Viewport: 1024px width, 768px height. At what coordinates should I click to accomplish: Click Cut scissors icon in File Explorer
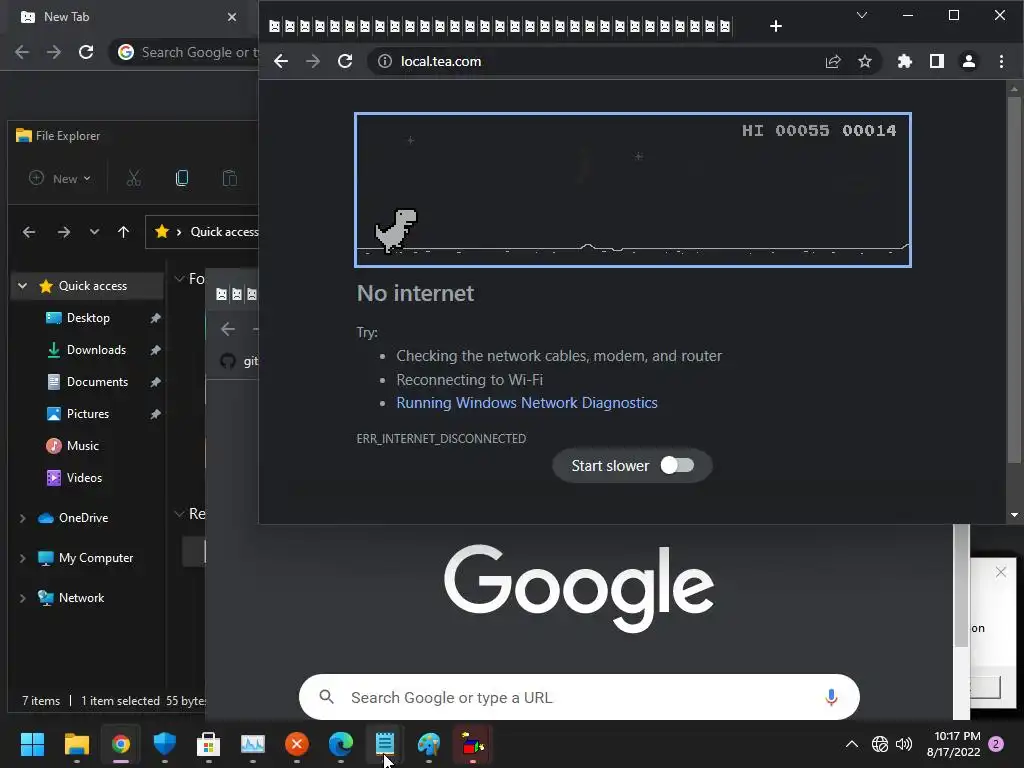(134, 178)
